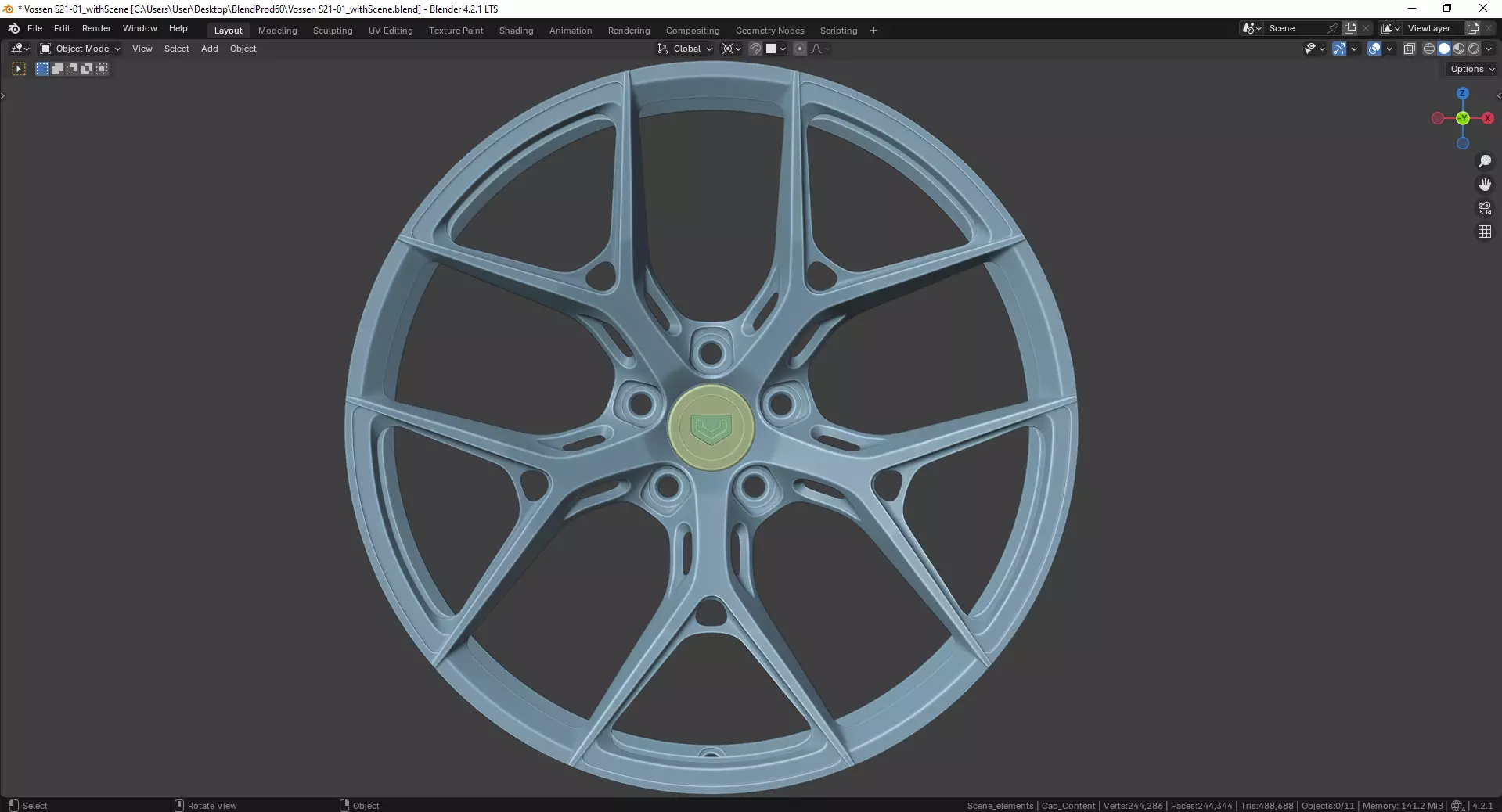Image resolution: width=1502 pixels, height=812 pixels.
Task: Expand overlays options dropdown arrow
Action: [1389, 49]
